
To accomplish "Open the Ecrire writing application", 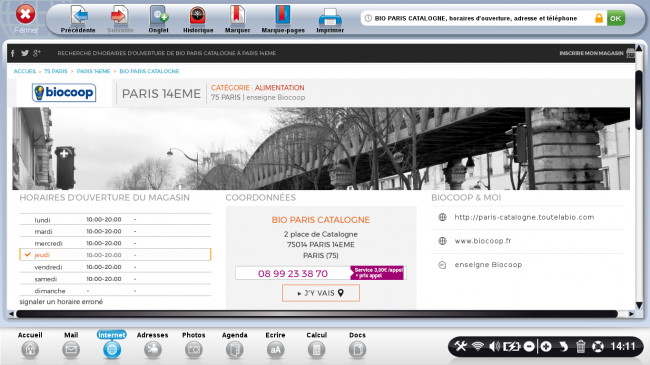I will 275,345.
